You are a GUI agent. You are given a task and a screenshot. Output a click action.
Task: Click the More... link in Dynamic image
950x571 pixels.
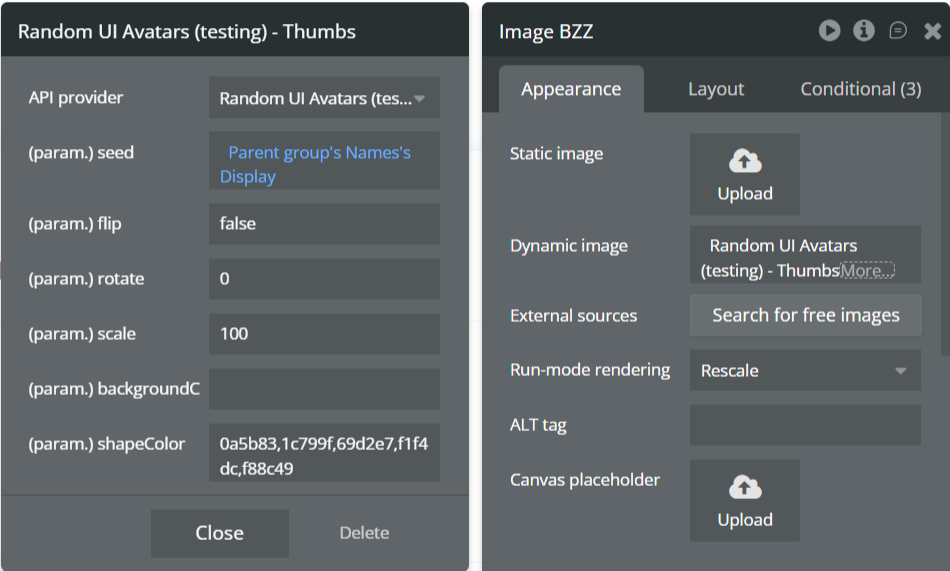[866, 270]
